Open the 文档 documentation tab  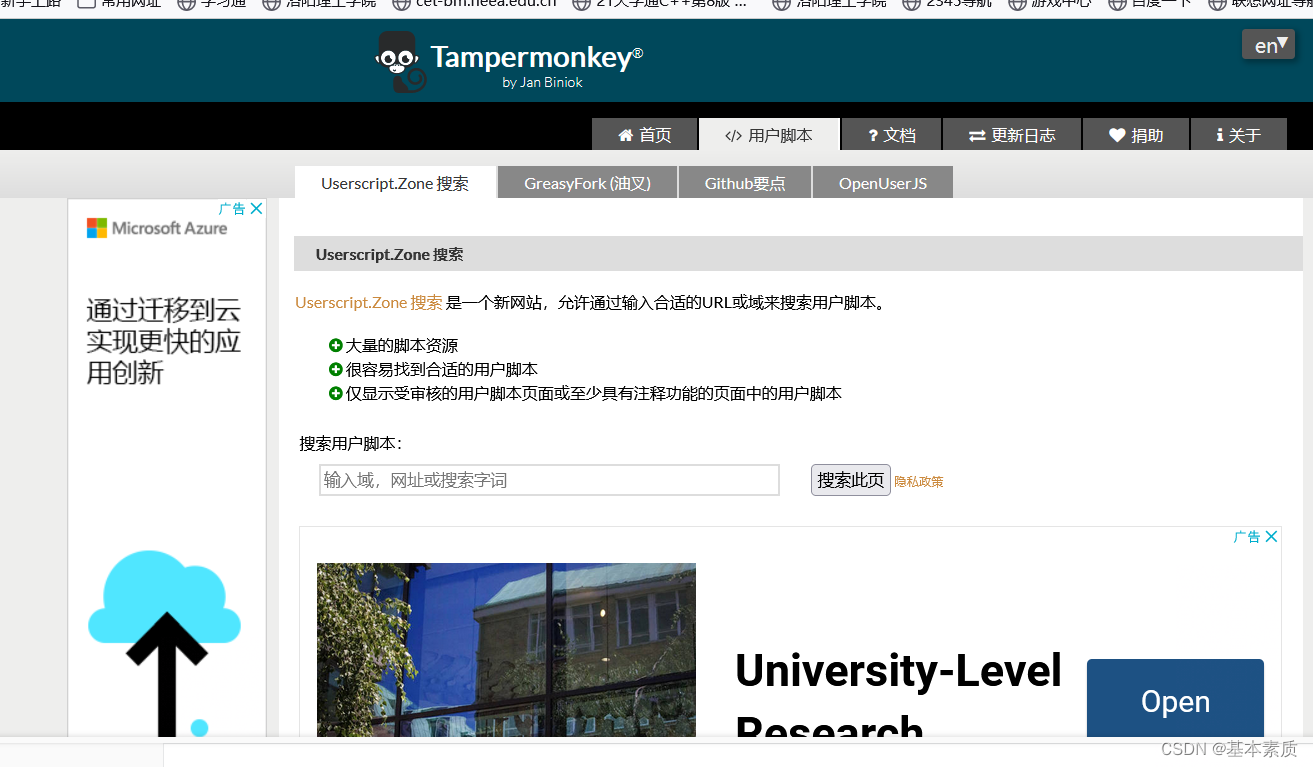coord(892,135)
